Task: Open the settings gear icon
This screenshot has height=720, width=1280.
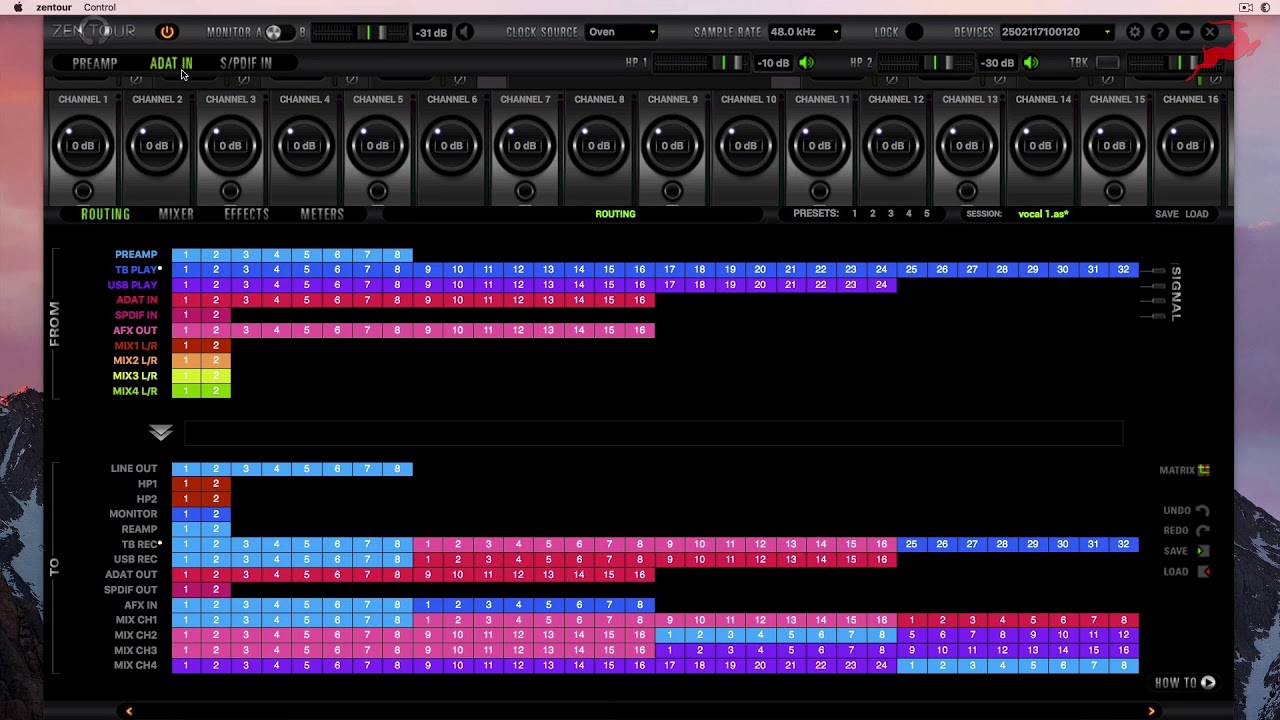Action: [x=1134, y=32]
